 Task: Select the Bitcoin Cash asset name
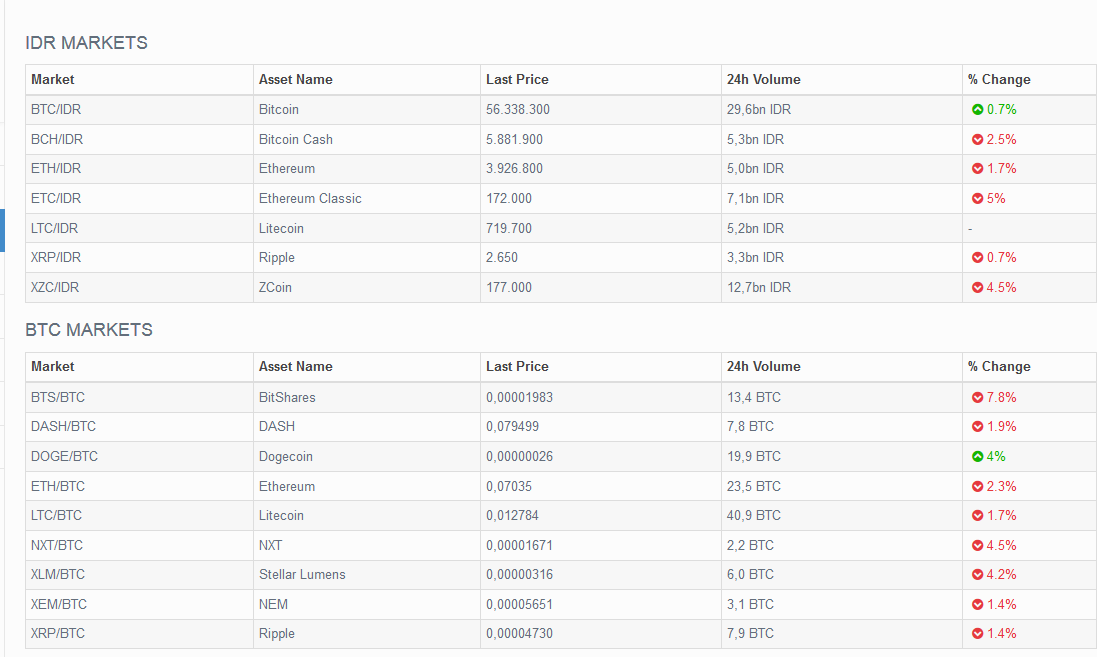pyautogui.click(x=295, y=139)
